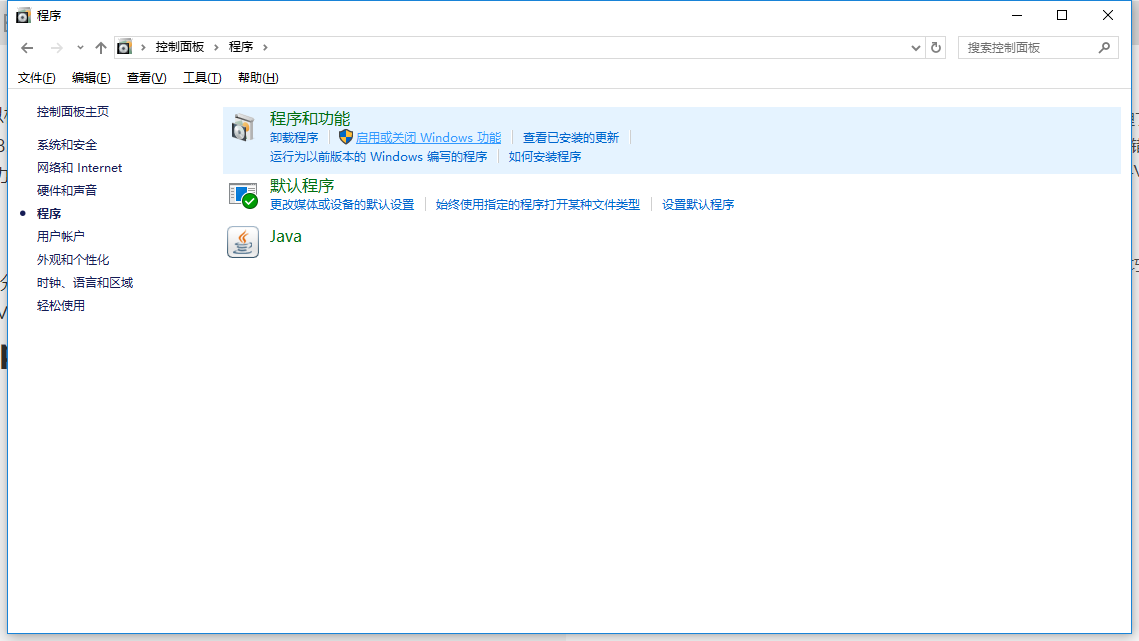Click the 默认程序 heading
The height and width of the screenshot is (641, 1139).
(302, 185)
